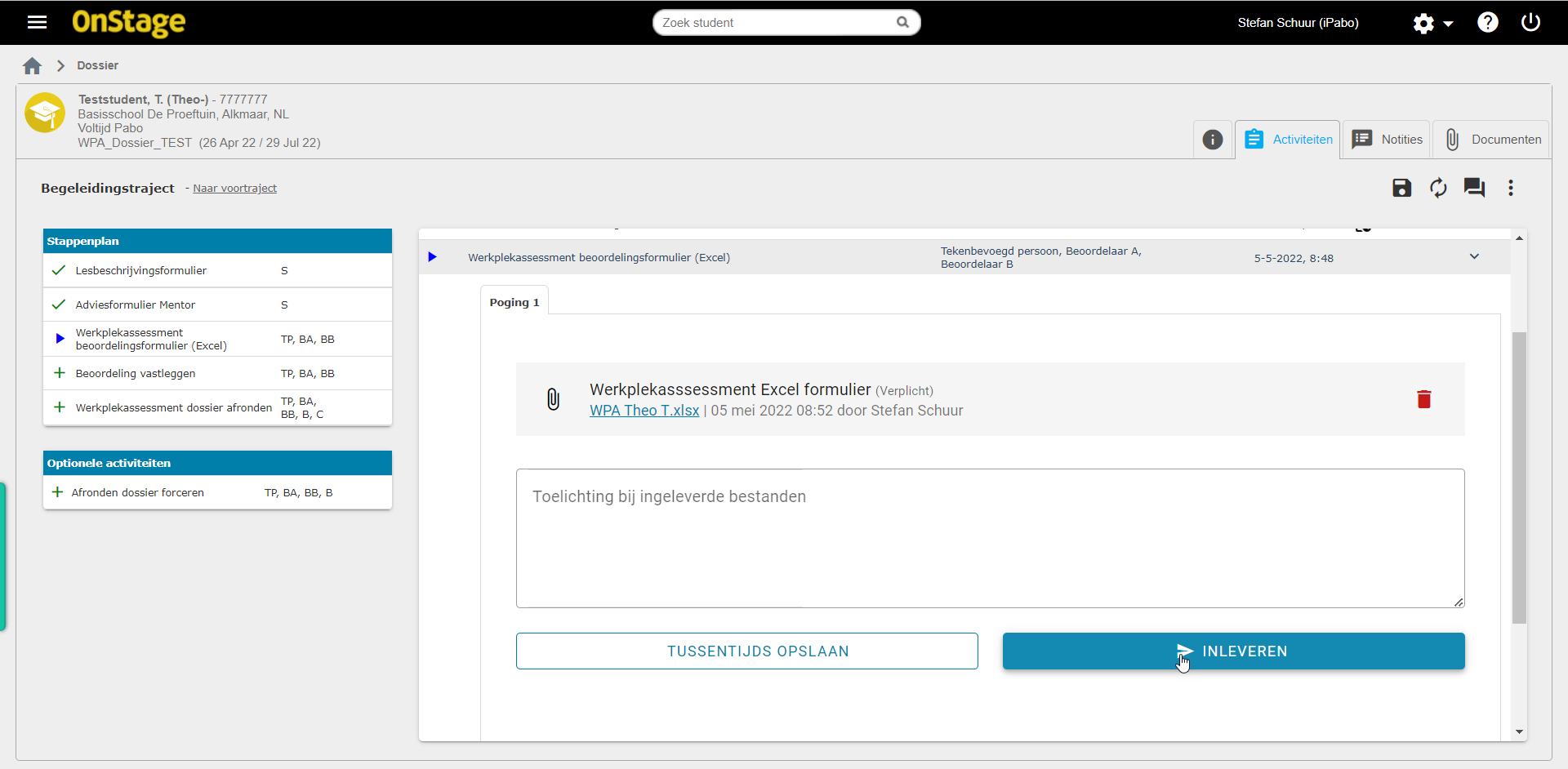Follow the Naar voortraject link
Image resolution: width=1568 pixels, height=769 pixels.
coord(235,188)
